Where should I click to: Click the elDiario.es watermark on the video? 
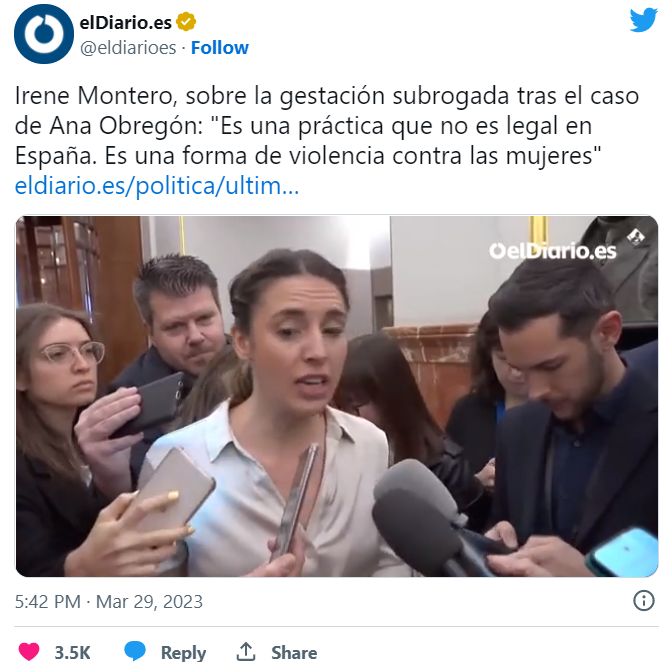552,251
